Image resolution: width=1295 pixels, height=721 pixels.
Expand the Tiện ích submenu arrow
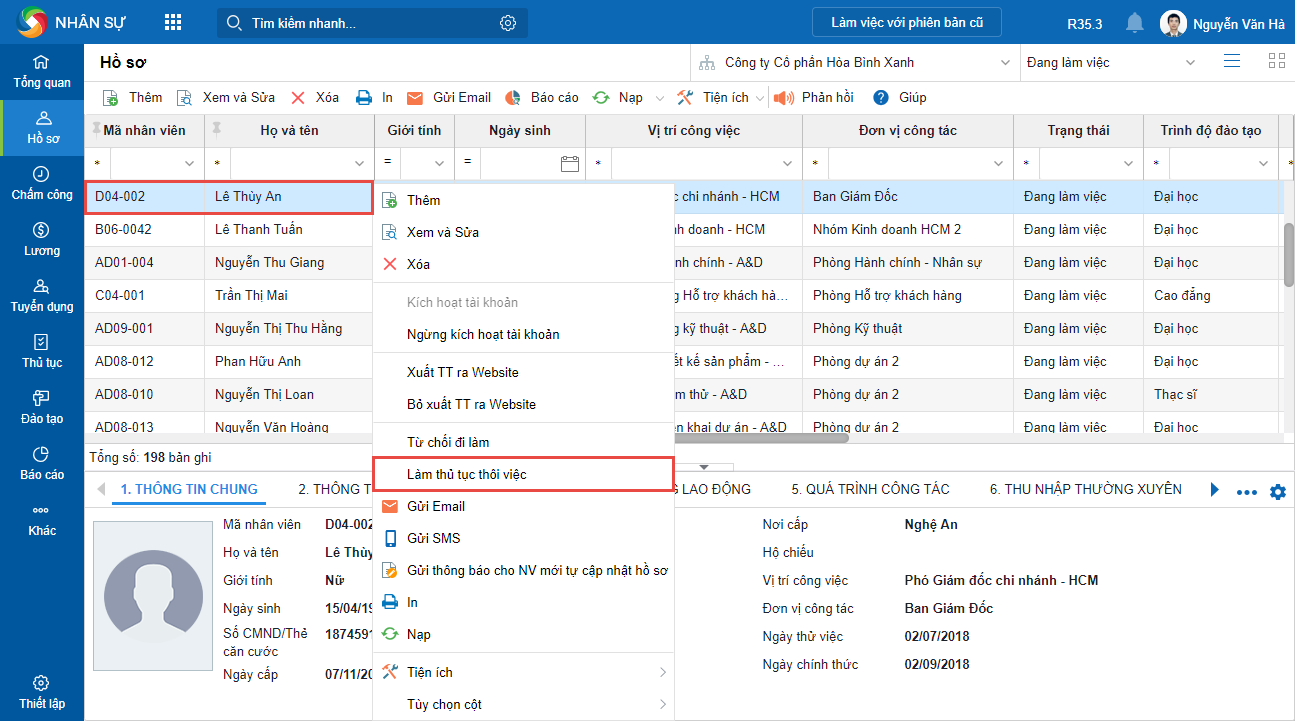click(662, 672)
